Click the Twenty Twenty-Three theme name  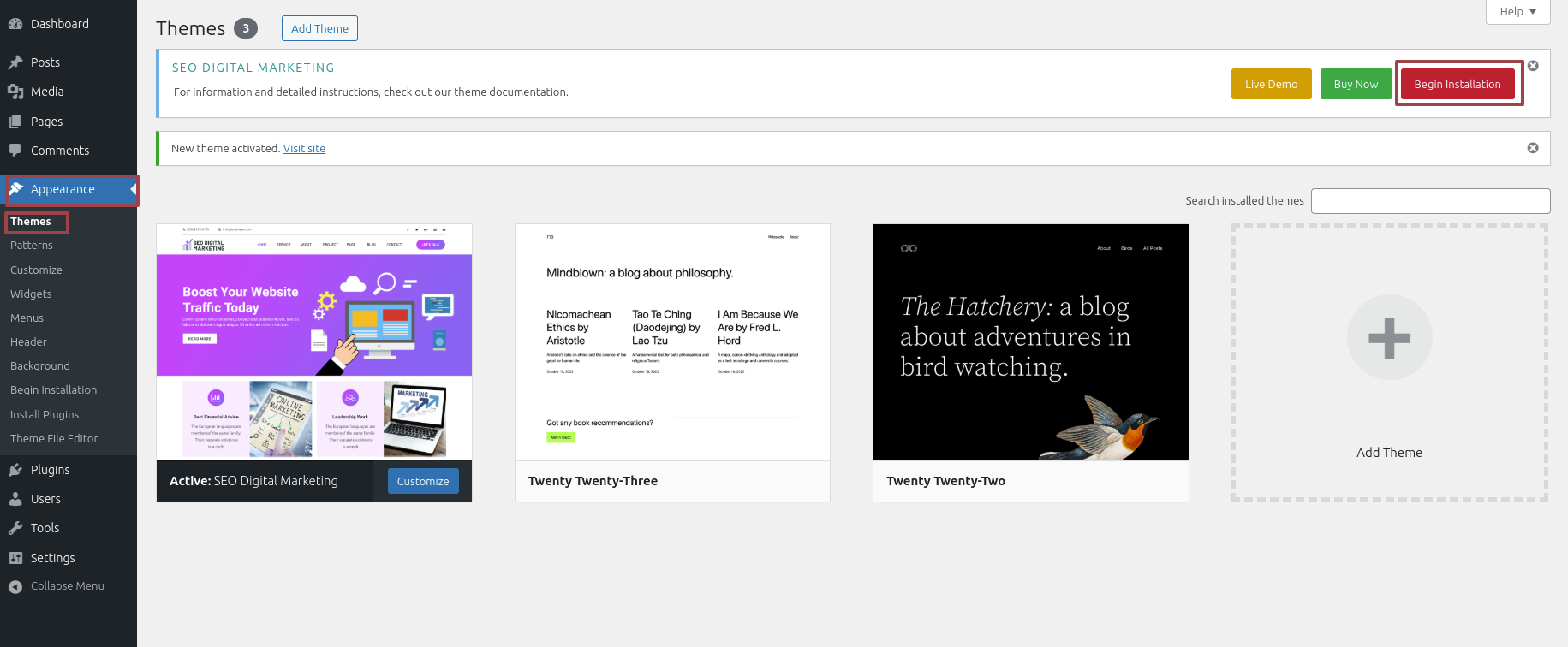593,481
